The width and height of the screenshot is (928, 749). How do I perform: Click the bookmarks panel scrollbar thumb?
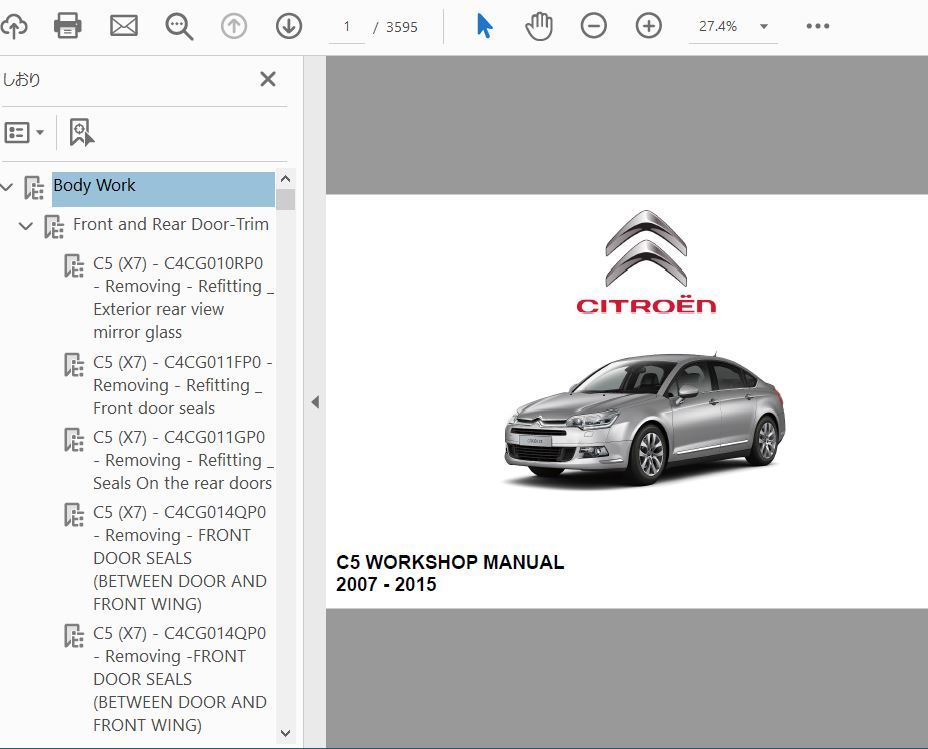pos(286,199)
